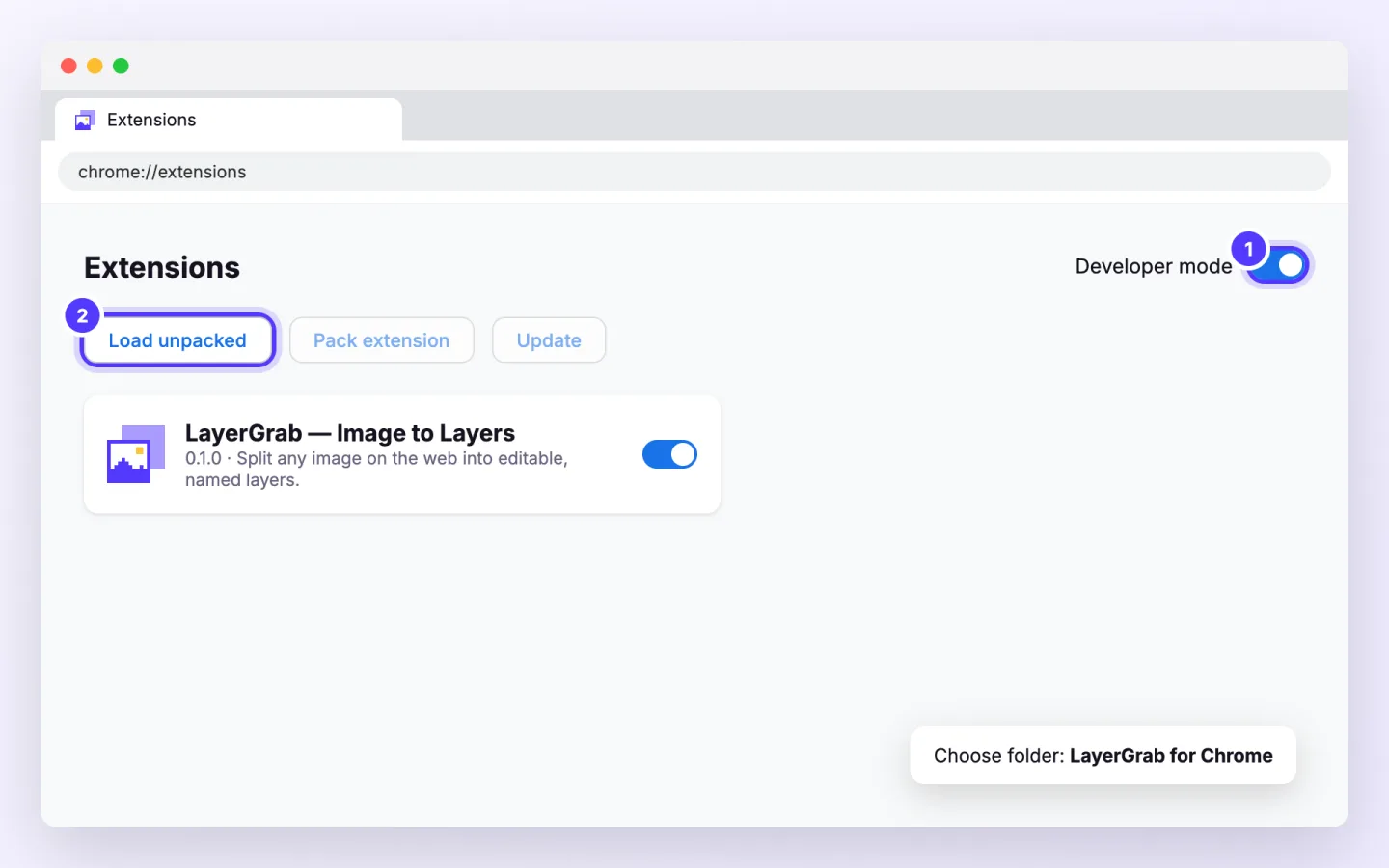This screenshot has height=868, width=1389.
Task: Click the Extensions tab favicon
Action: click(x=85, y=121)
